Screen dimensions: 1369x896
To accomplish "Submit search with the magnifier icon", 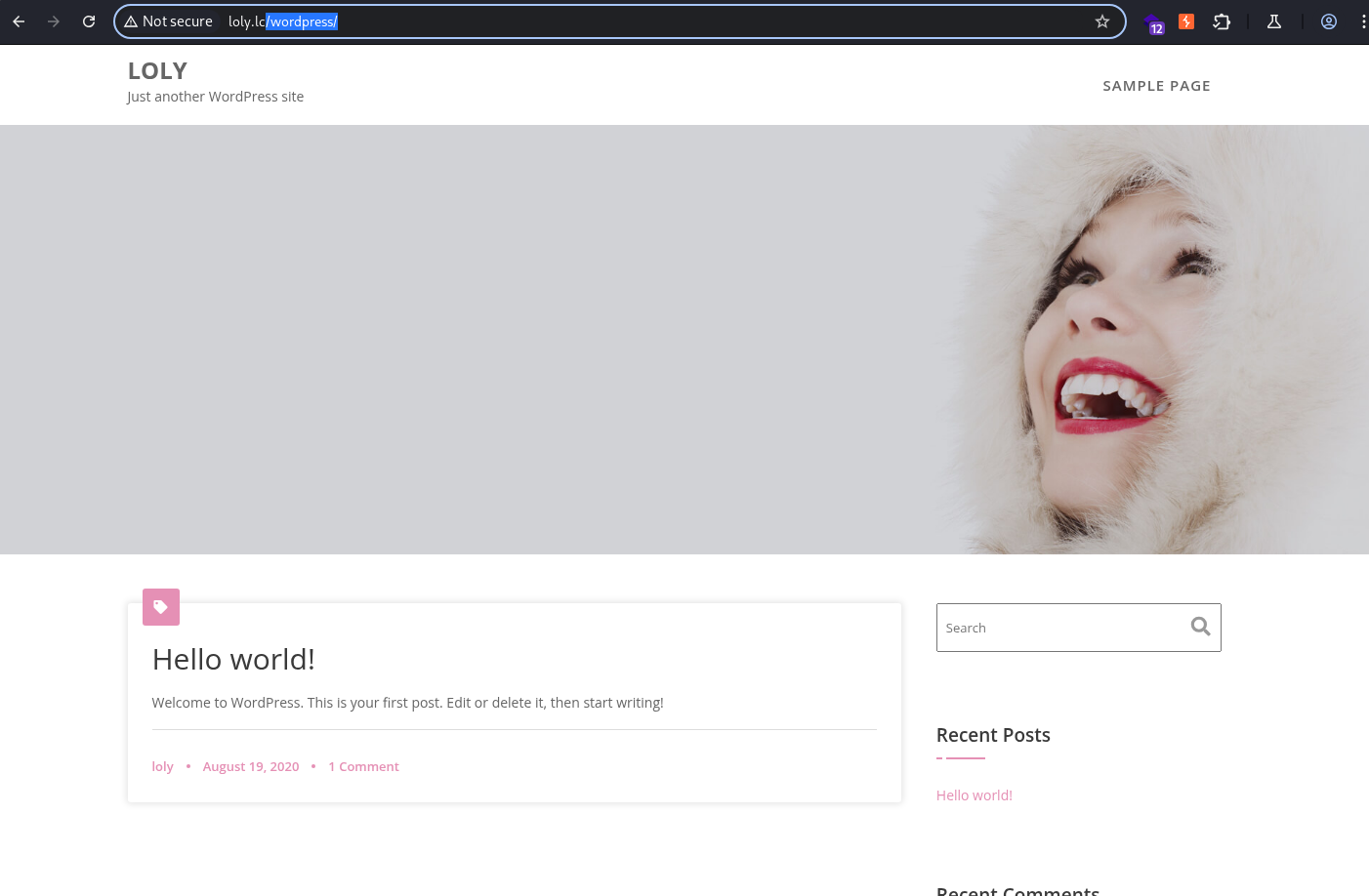I will pyautogui.click(x=1201, y=627).
